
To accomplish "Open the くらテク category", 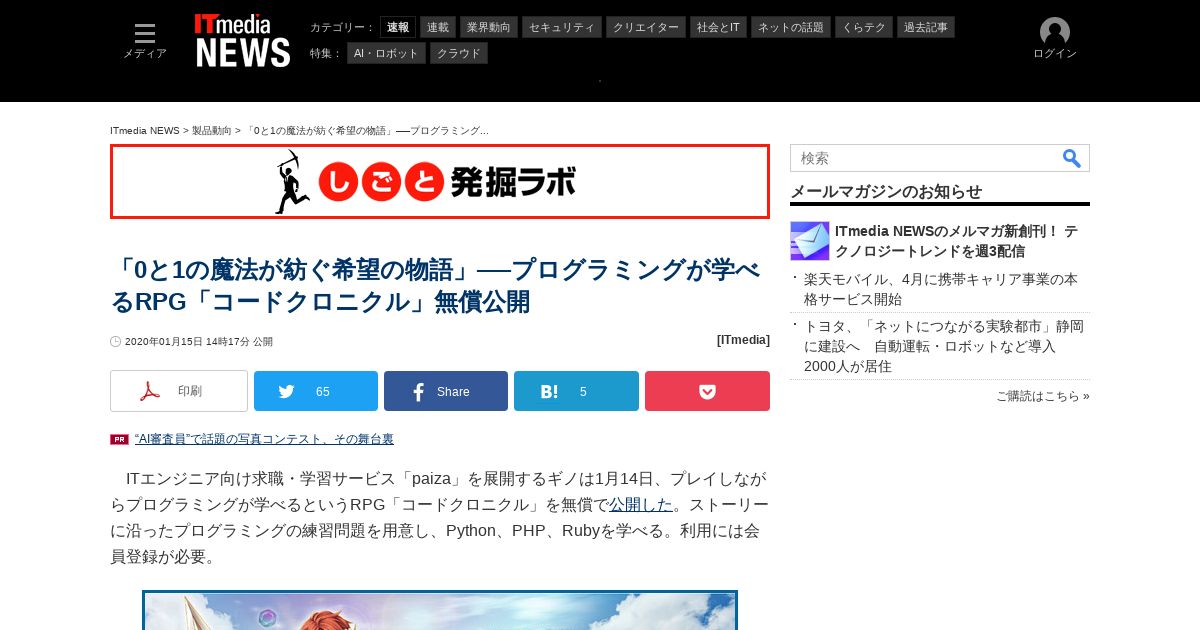I will (x=864, y=27).
